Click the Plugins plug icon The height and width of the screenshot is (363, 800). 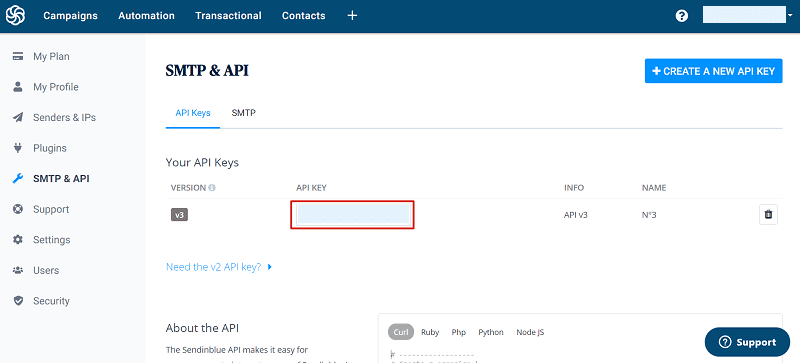pos(18,148)
